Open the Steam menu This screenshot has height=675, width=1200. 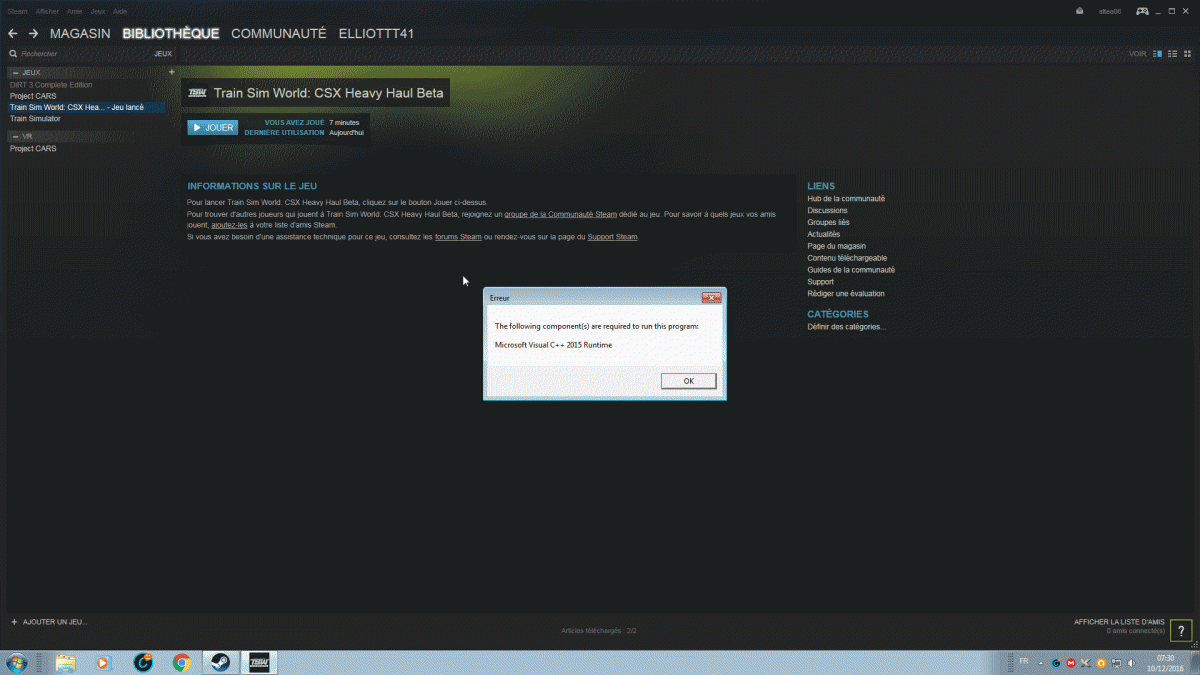point(18,11)
